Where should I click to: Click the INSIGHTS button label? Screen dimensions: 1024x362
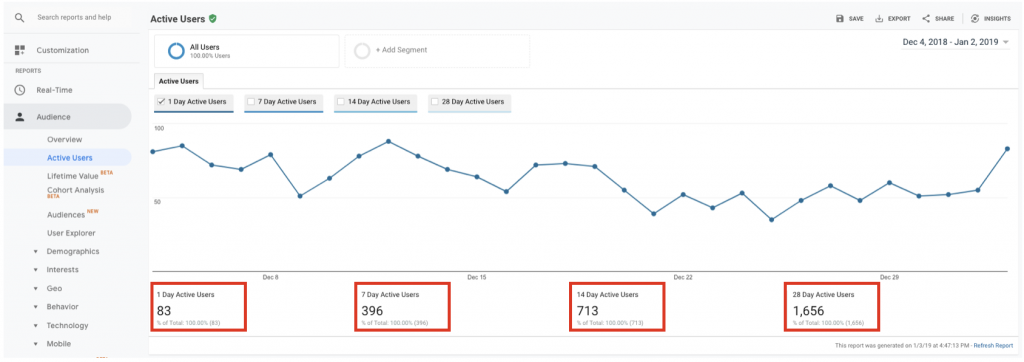[997, 19]
